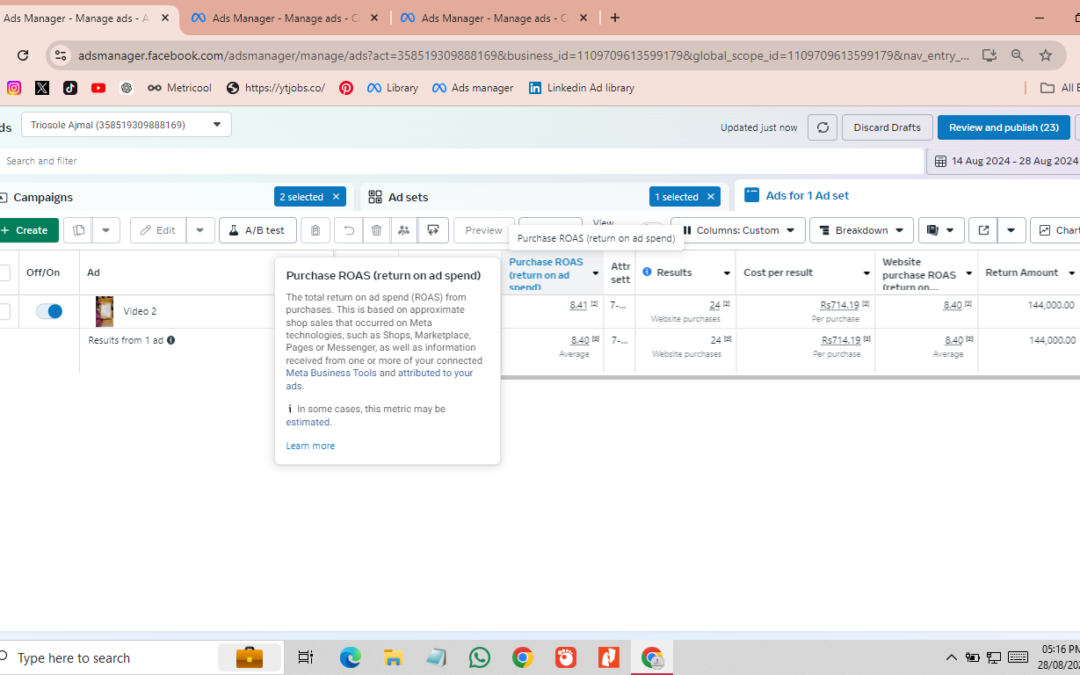
Task: Open the Columns: Custom dropdown
Action: pos(738,230)
